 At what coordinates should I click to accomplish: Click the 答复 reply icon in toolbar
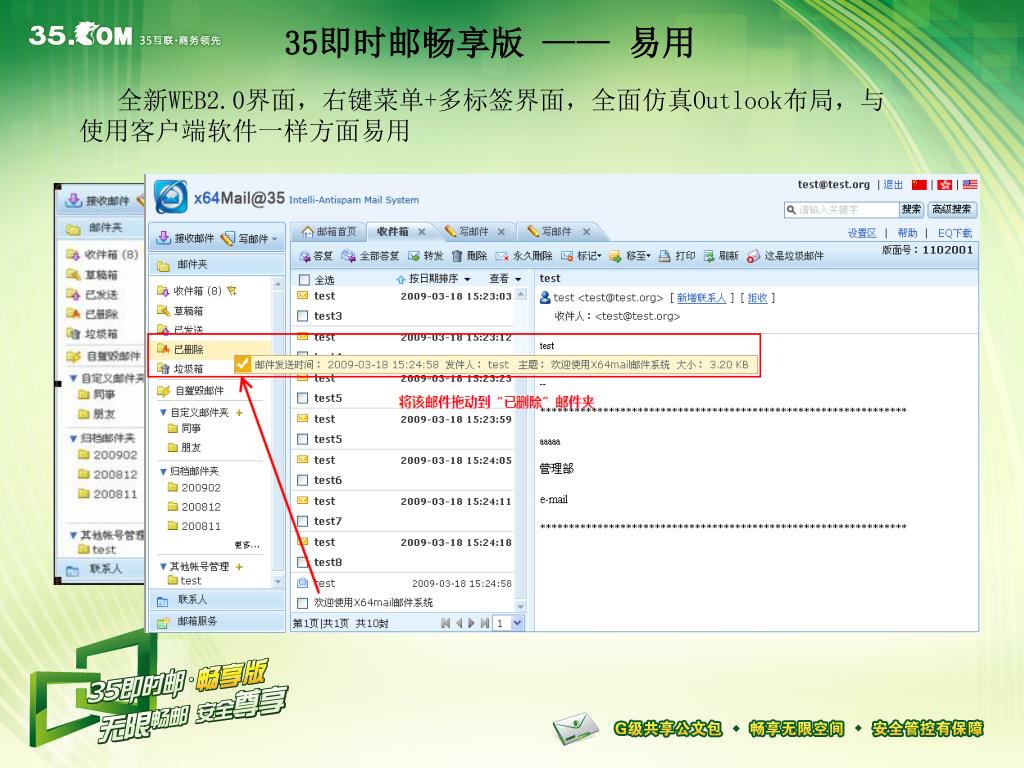[x=304, y=256]
